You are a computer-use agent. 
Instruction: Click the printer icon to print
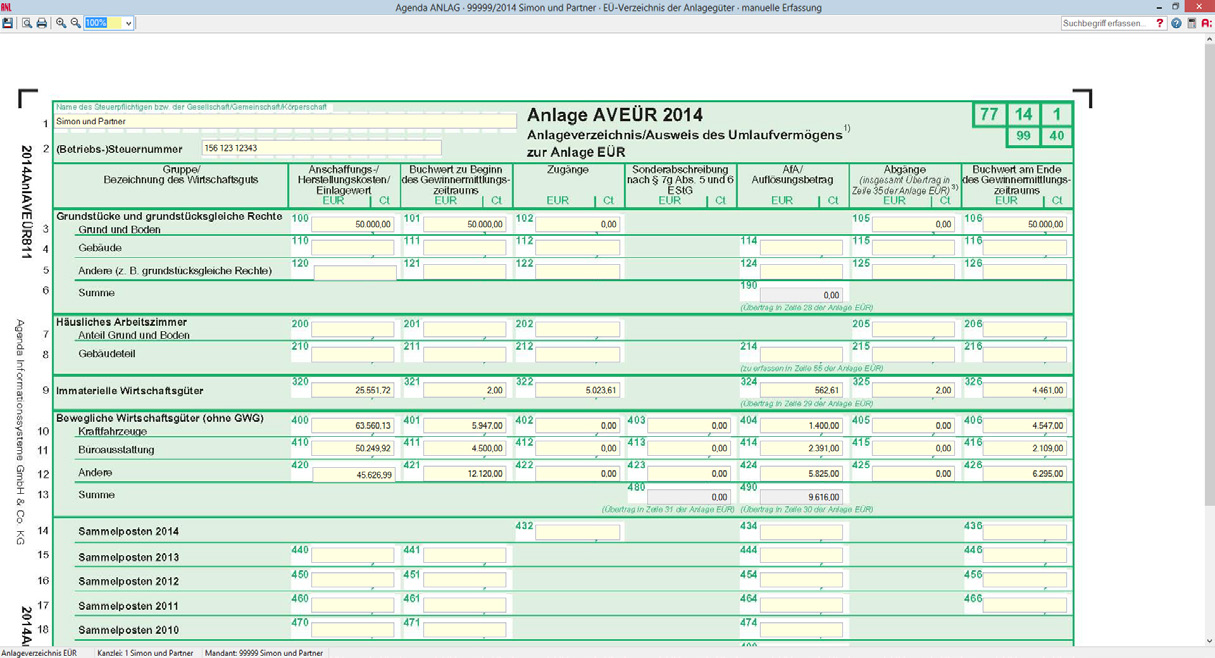42,23
